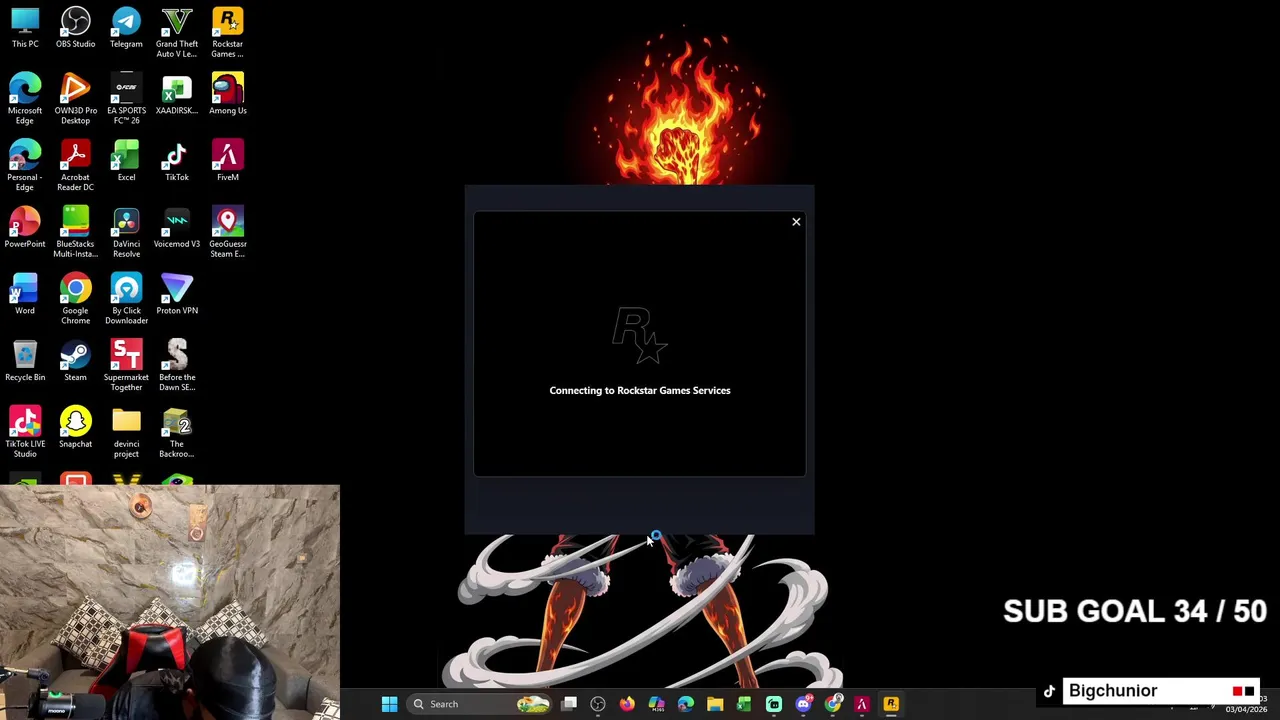This screenshot has height=720, width=1280.
Task: Select the Supermarket Together game icon
Action: point(126,366)
